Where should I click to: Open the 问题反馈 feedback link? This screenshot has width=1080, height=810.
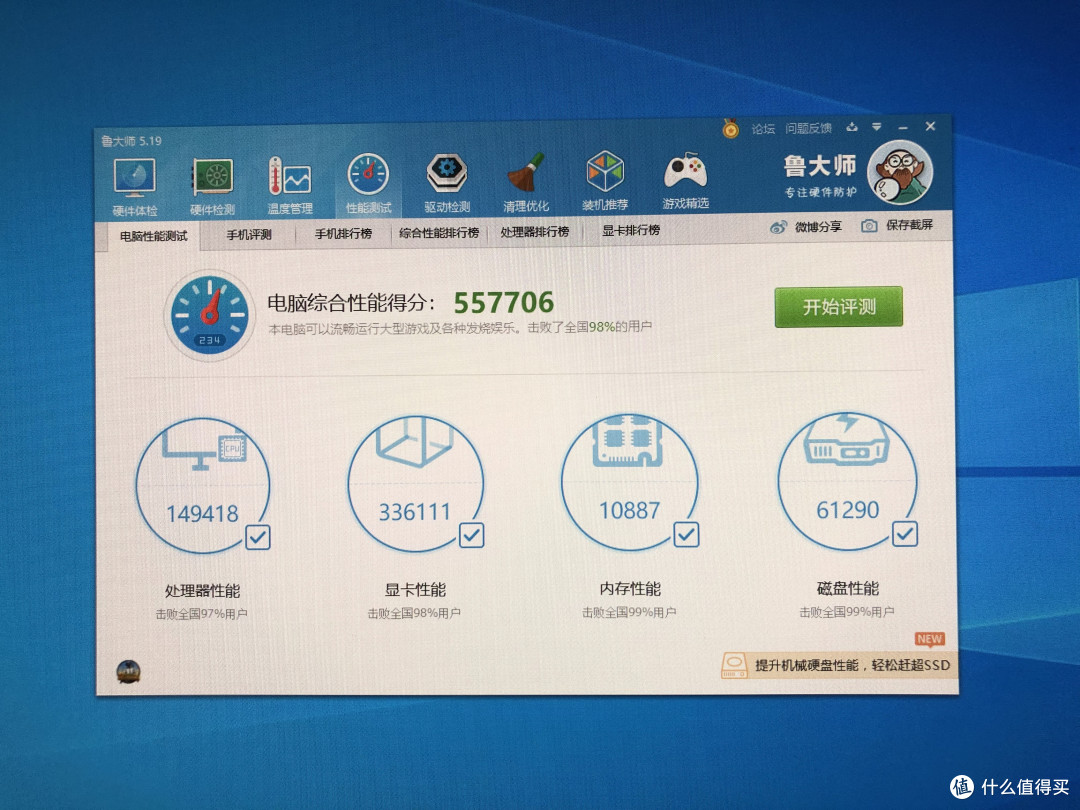tap(809, 128)
